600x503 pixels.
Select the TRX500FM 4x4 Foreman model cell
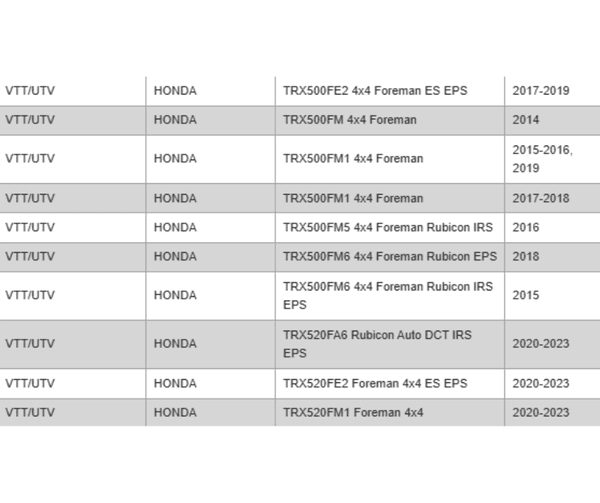click(349, 120)
